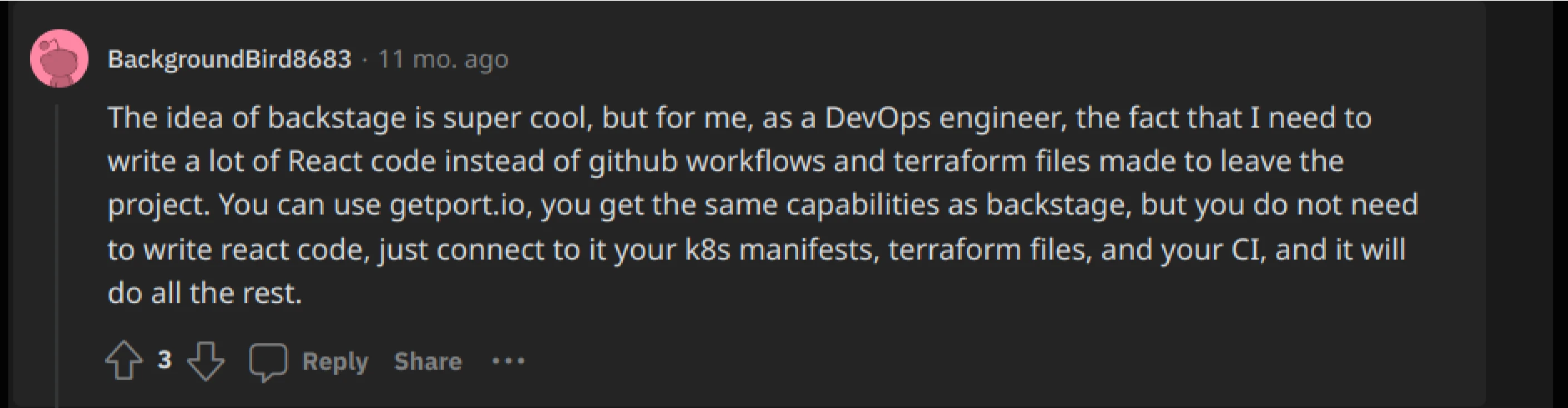
Task: Open BackgroundBird8683's user profile
Action: [229, 59]
